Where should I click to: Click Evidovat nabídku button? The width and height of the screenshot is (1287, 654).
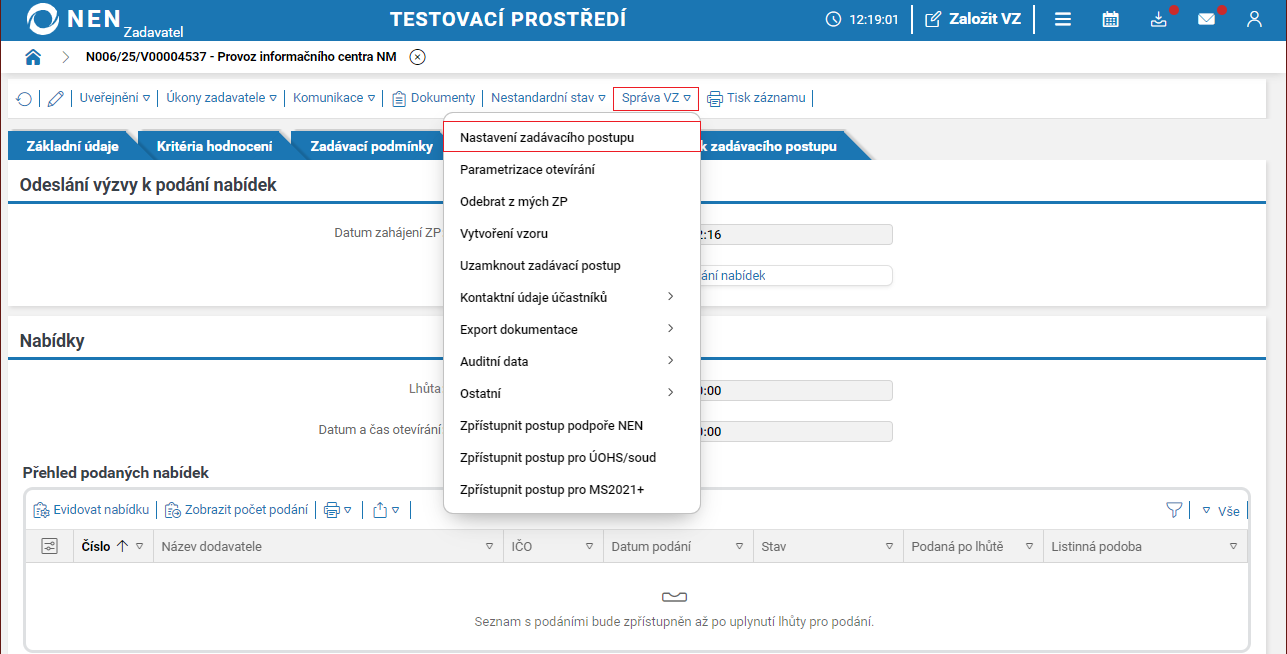pos(91,510)
